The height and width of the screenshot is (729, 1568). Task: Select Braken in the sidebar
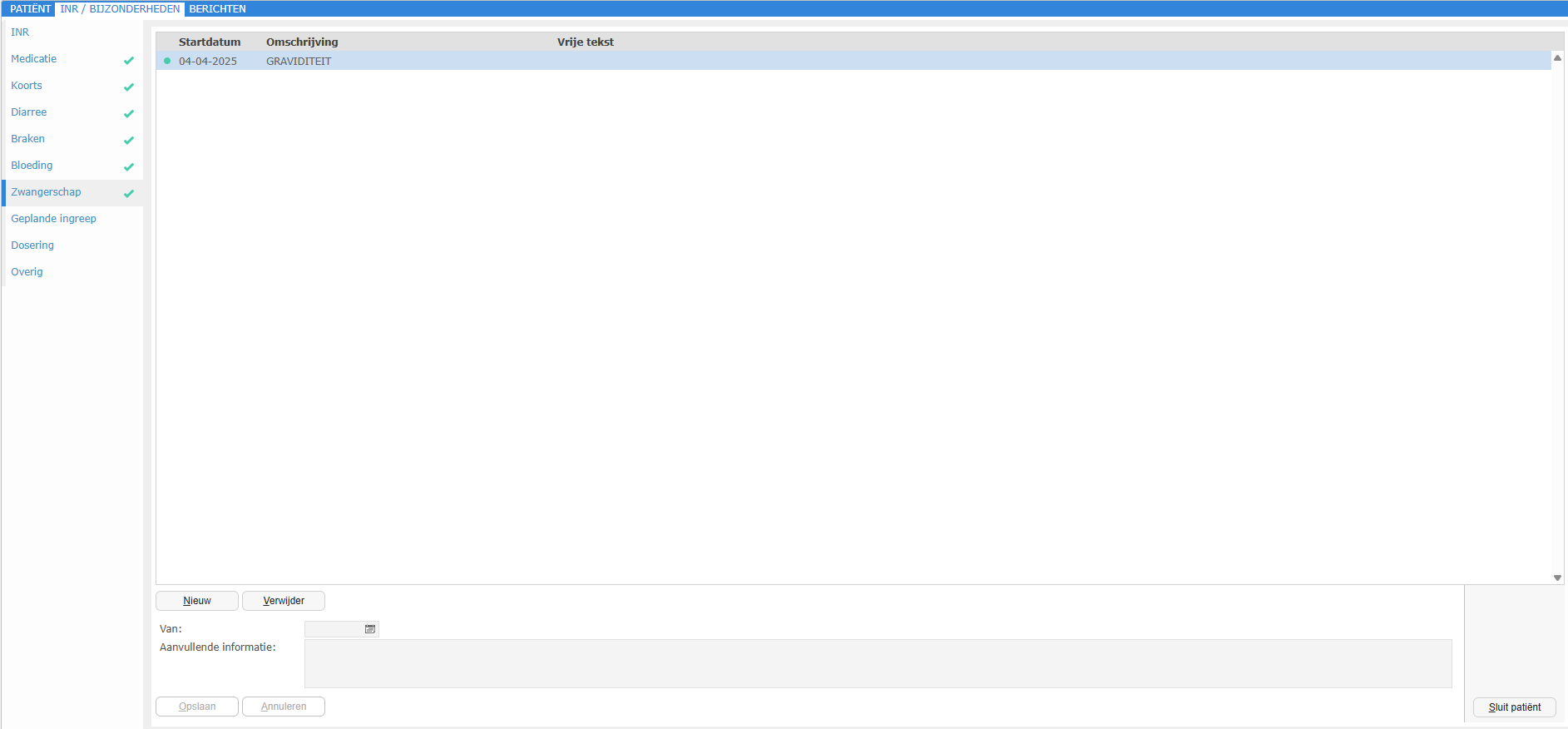click(28, 139)
